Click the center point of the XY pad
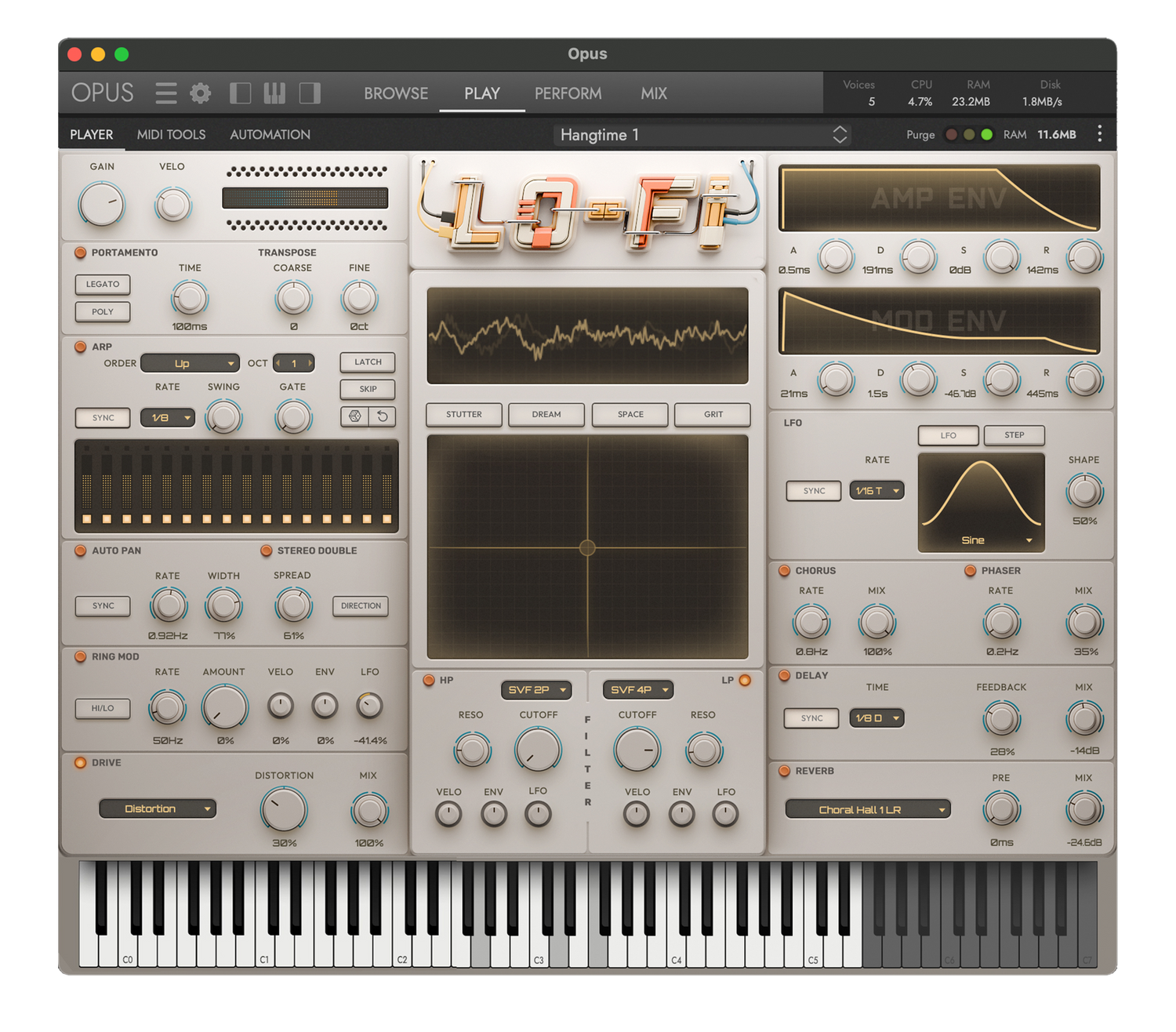The height and width of the screenshot is (1032, 1176). [x=587, y=547]
